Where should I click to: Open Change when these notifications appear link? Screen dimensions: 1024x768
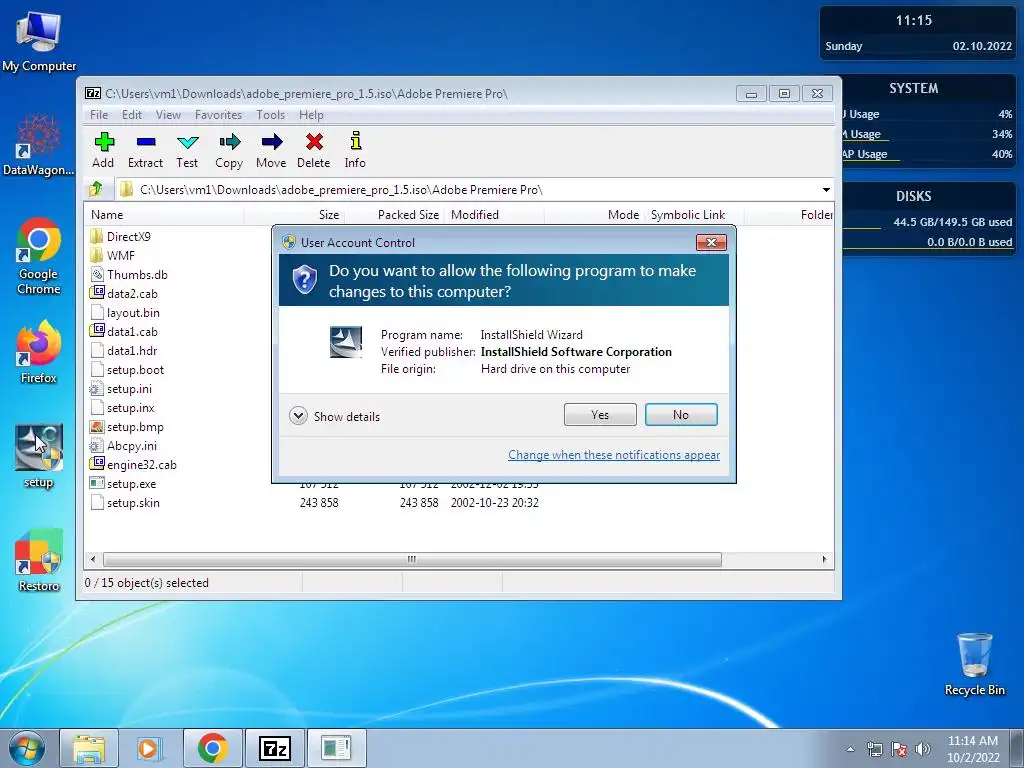(x=614, y=455)
